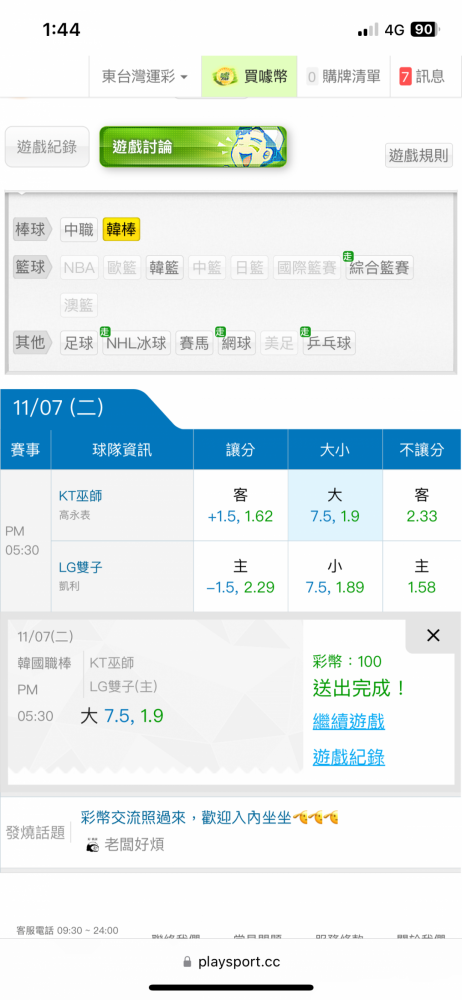Screen dimensions: 462x1000
Task: Select the 韓棒 league filter
Action: 121,230
